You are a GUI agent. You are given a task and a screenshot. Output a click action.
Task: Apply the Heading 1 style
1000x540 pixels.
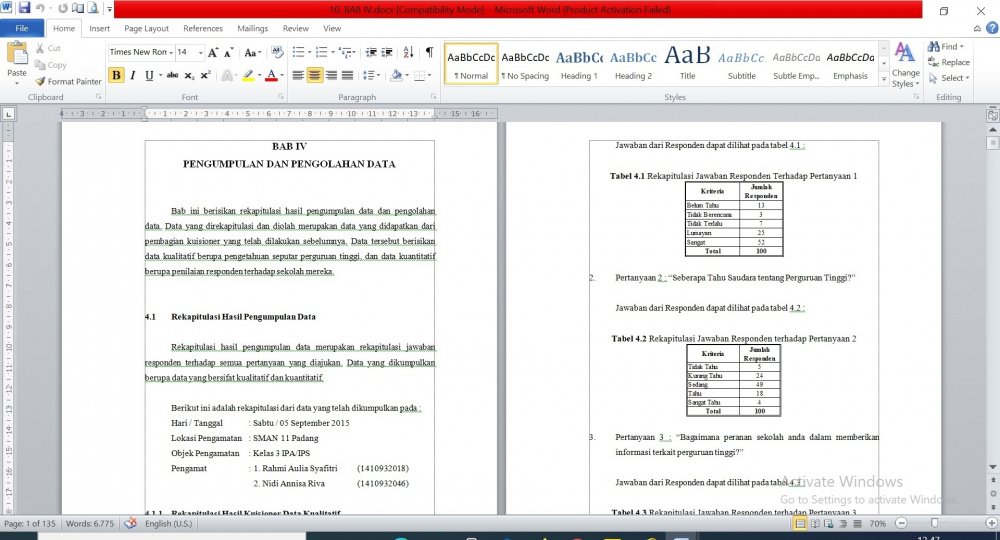[579, 65]
